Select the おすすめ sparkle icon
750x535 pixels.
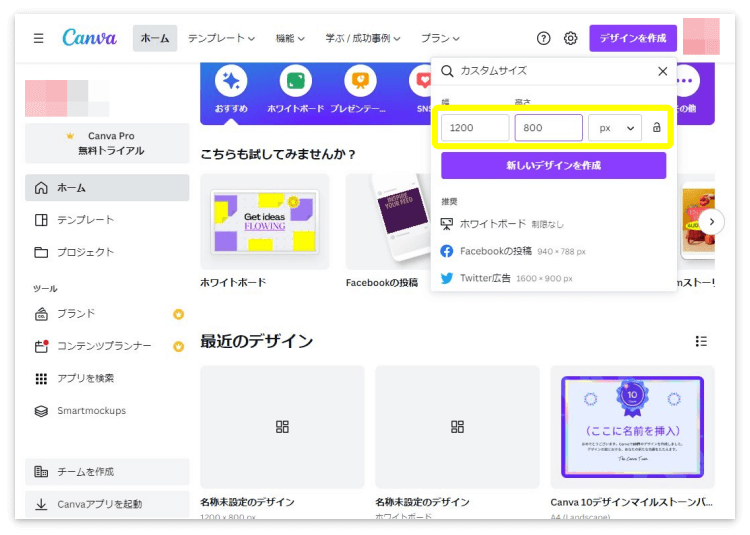[231, 81]
